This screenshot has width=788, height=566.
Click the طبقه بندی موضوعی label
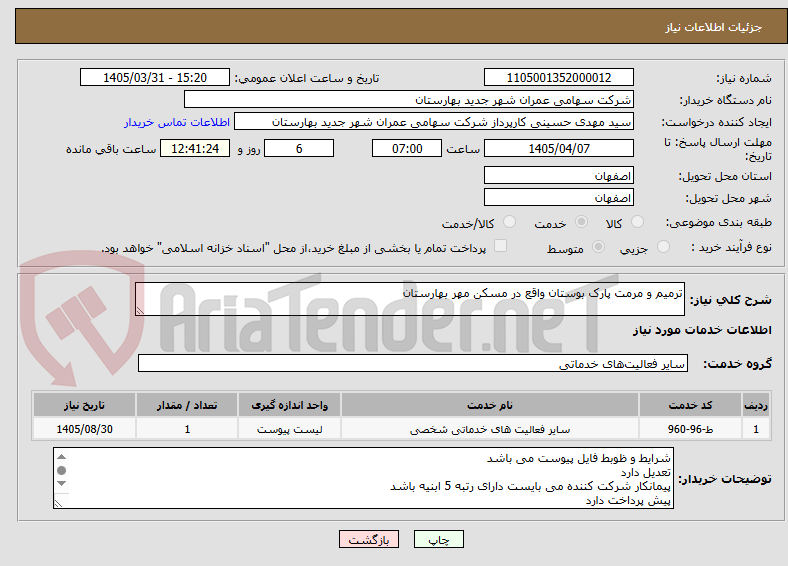click(x=719, y=222)
